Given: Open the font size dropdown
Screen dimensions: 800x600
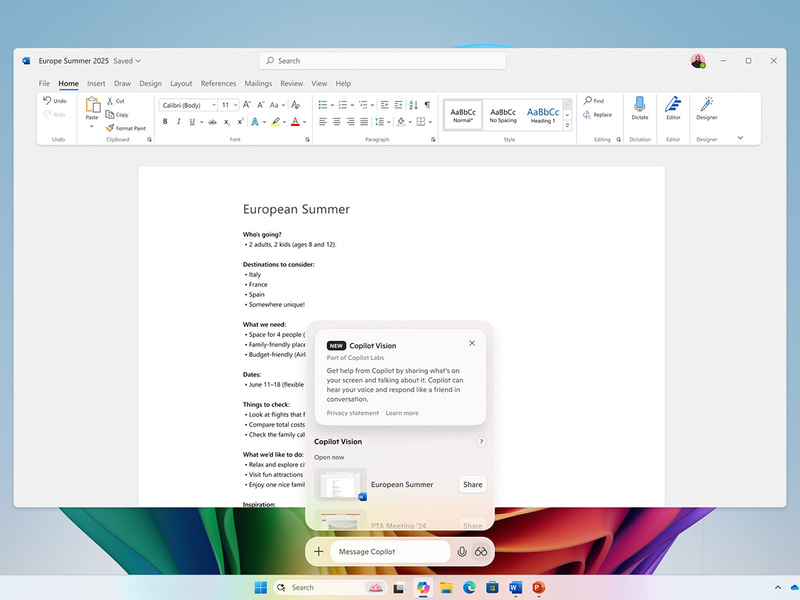Looking at the screenshot, I should coord(236,104).
